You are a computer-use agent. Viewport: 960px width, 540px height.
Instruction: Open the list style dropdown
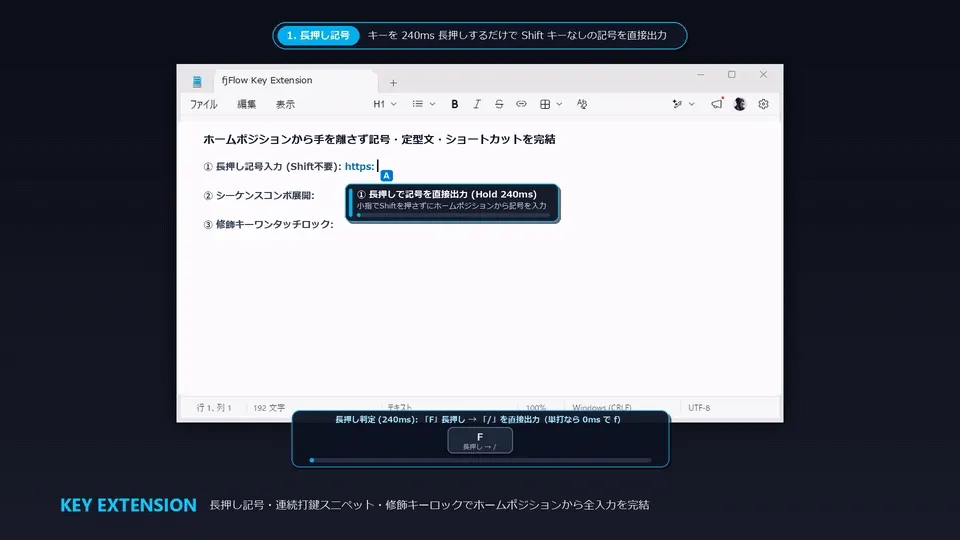tap(423, 104)
